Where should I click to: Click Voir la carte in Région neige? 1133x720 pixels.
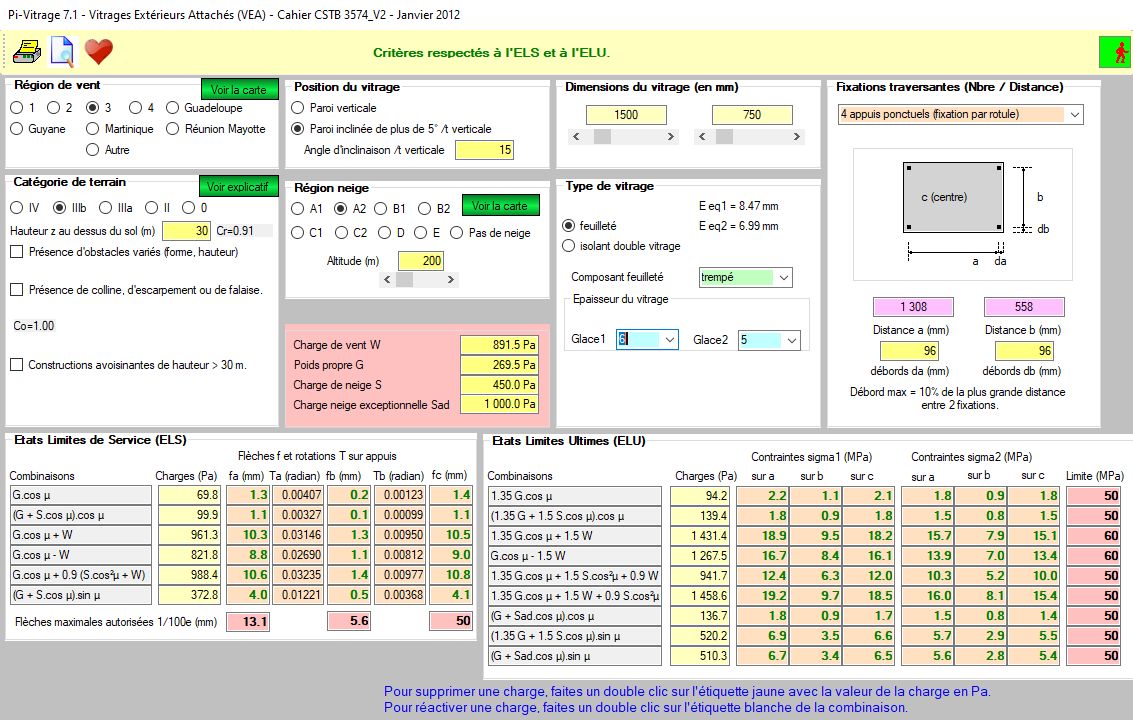(500, 206)
